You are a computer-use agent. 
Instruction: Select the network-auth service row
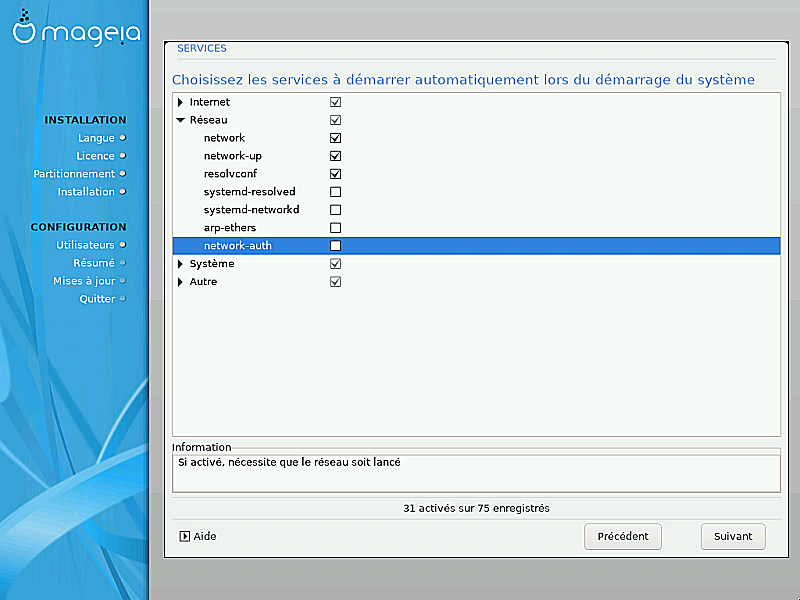[476, 245]
